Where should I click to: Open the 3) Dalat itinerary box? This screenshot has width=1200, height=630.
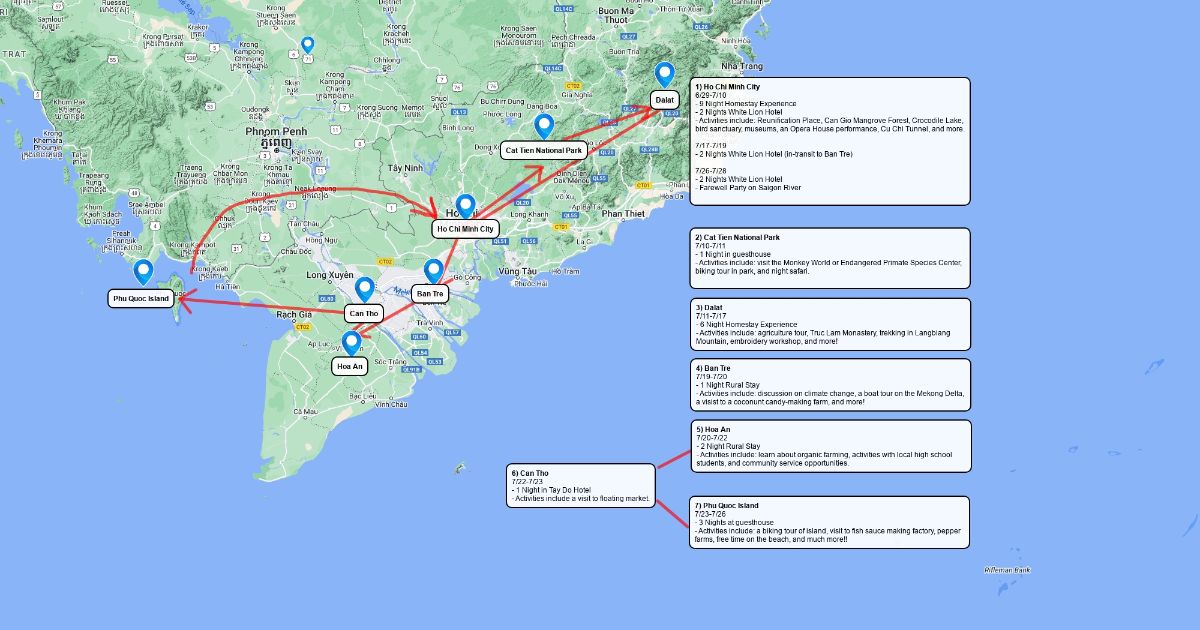(x=830, y=324)
